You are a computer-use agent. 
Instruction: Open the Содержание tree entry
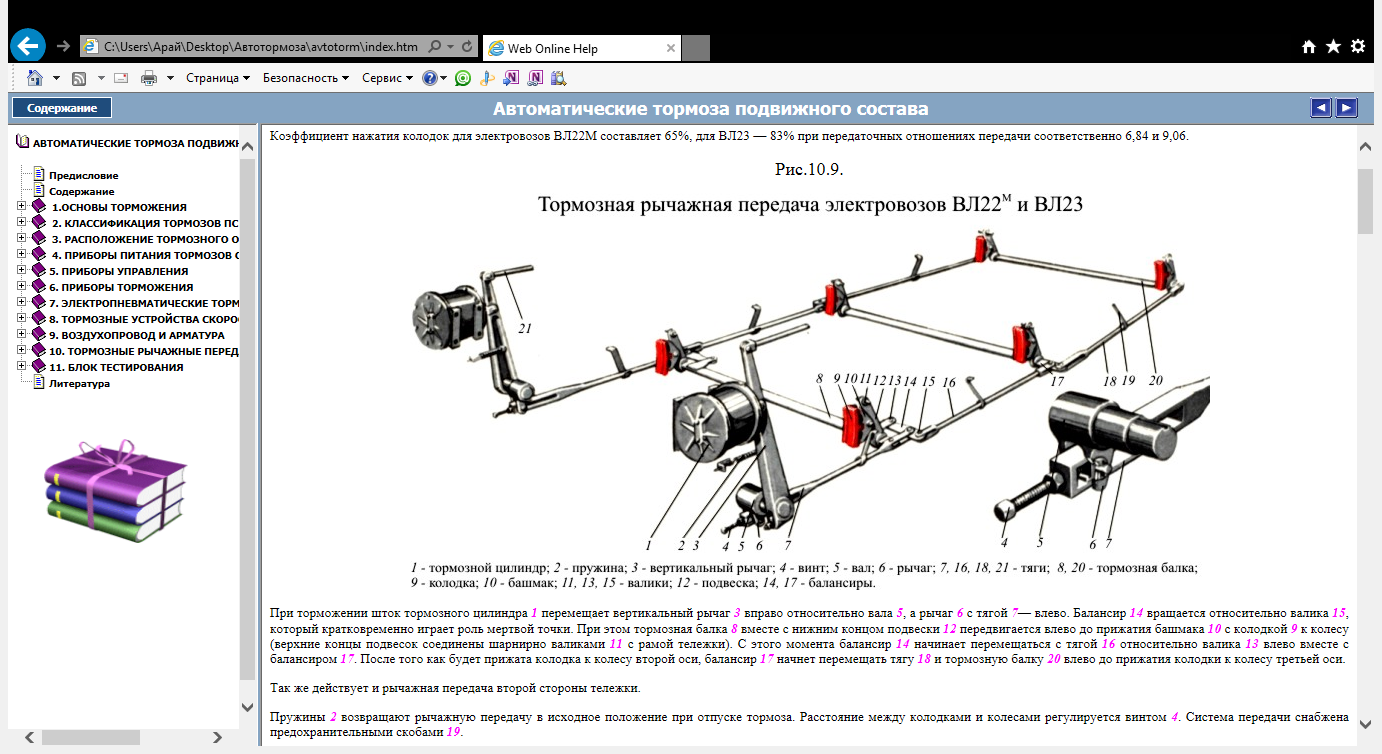(82, 191)
